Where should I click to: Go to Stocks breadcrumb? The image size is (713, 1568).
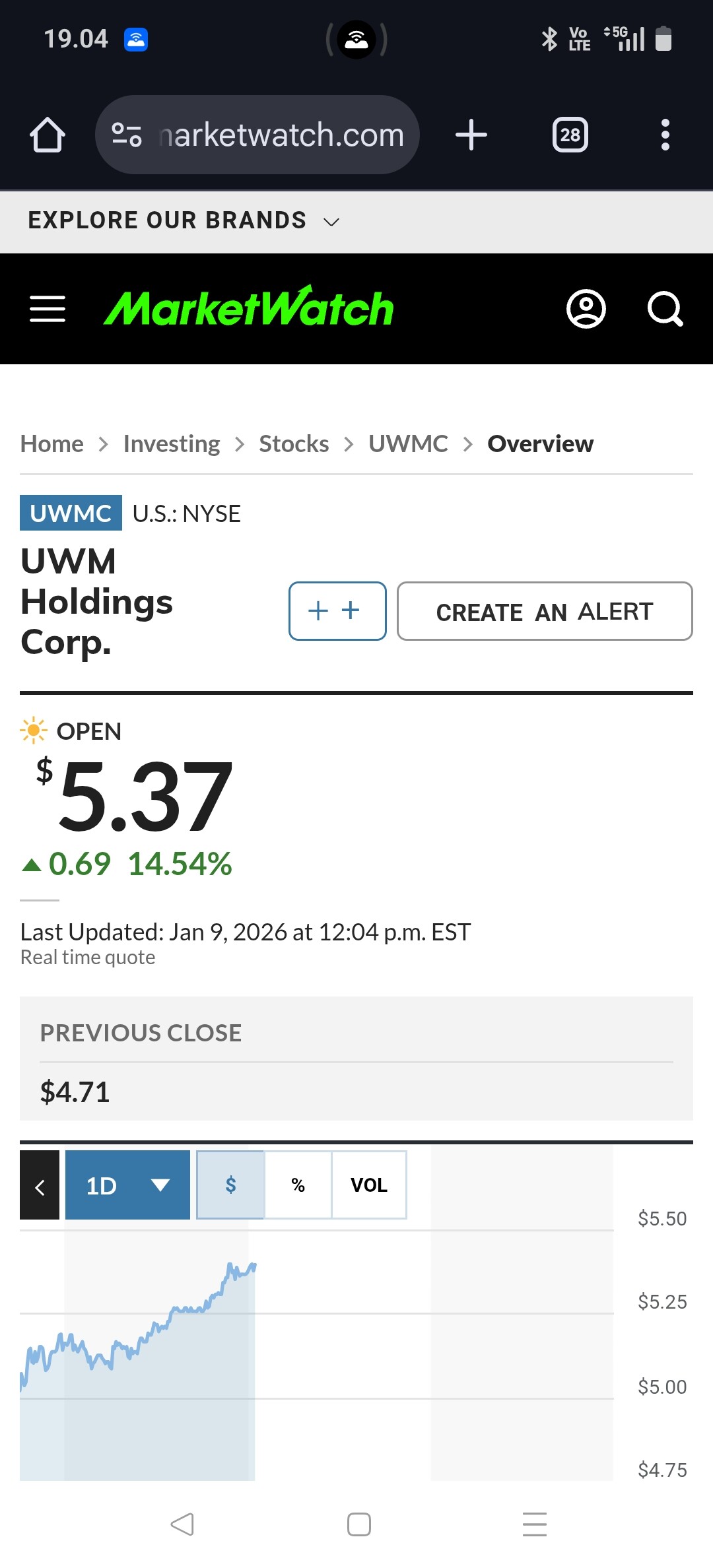point(294,444)
